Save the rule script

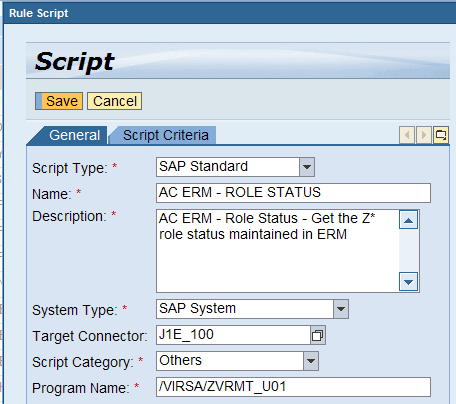click(59, 101)
